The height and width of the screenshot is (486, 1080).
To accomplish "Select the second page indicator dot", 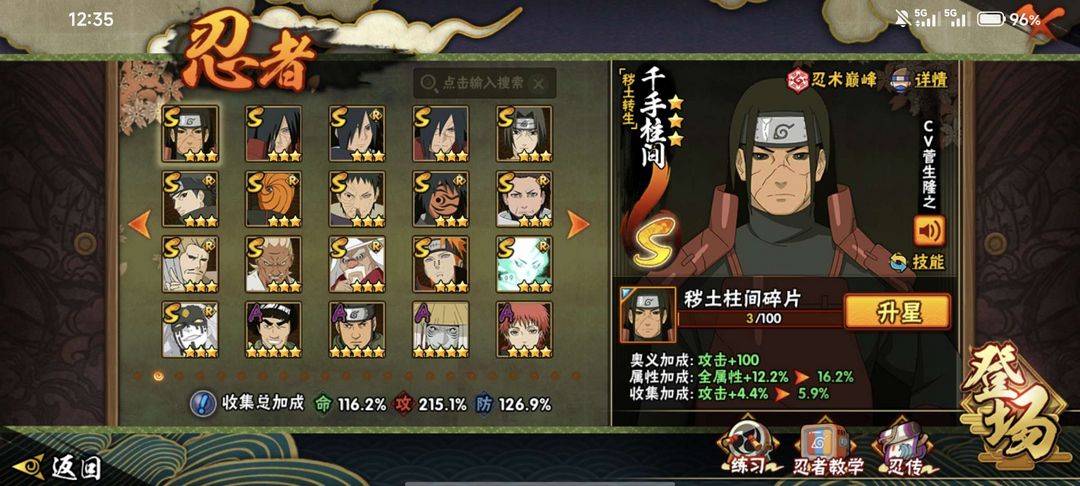I will (179, 376).
